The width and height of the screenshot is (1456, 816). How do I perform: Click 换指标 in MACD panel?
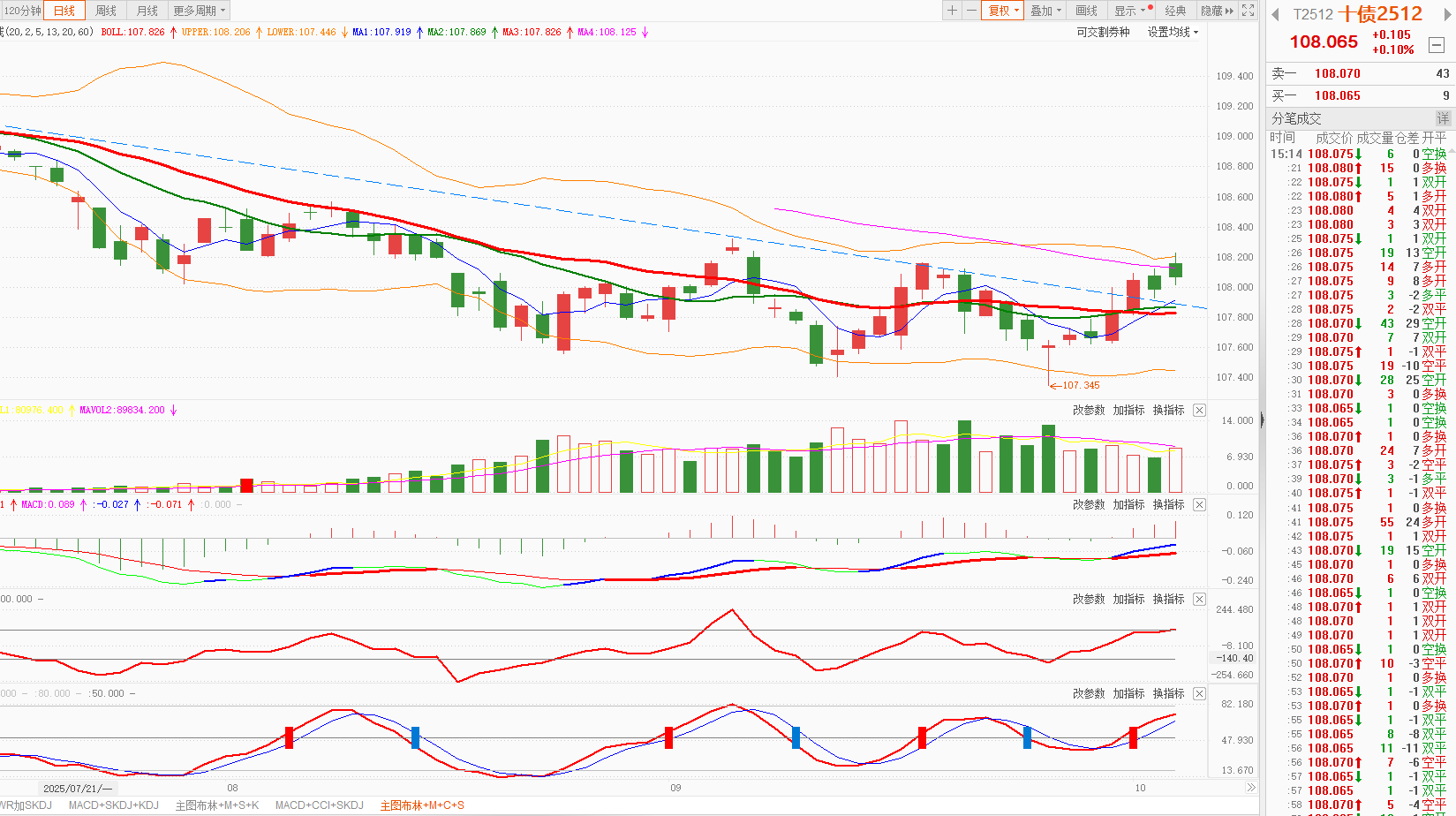[x=1168, y=504]
